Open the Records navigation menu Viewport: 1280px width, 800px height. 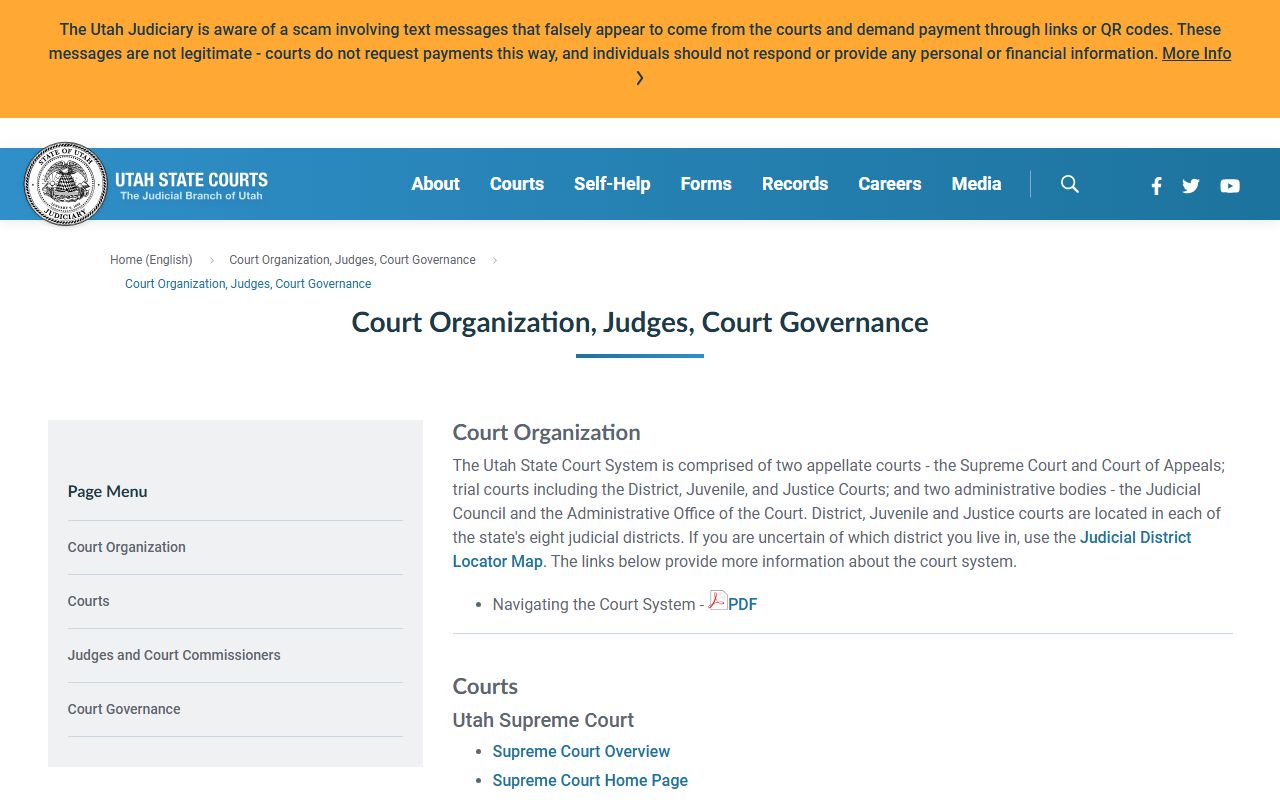(795, 184)
